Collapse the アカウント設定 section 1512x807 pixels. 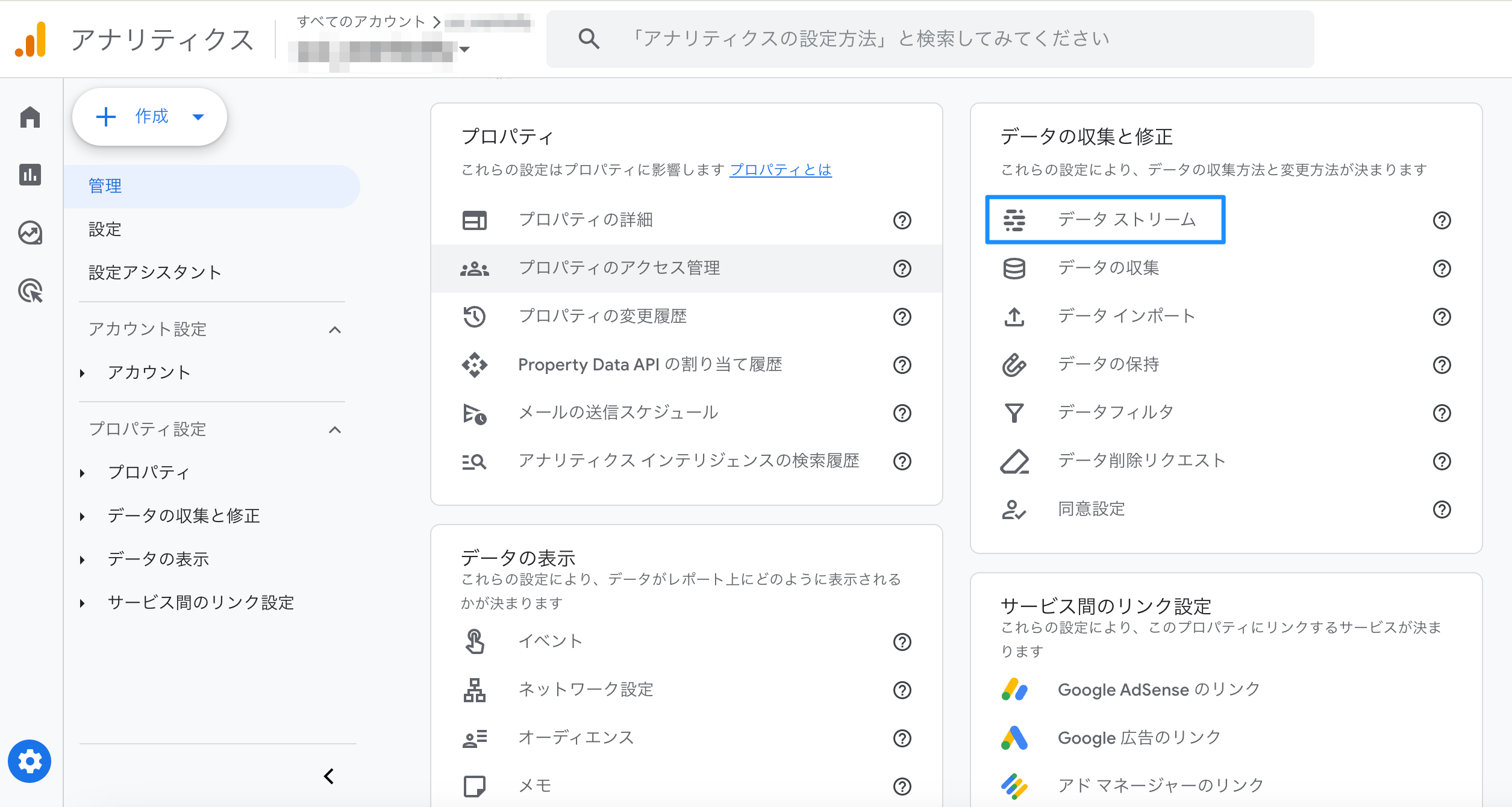[335, 330]
